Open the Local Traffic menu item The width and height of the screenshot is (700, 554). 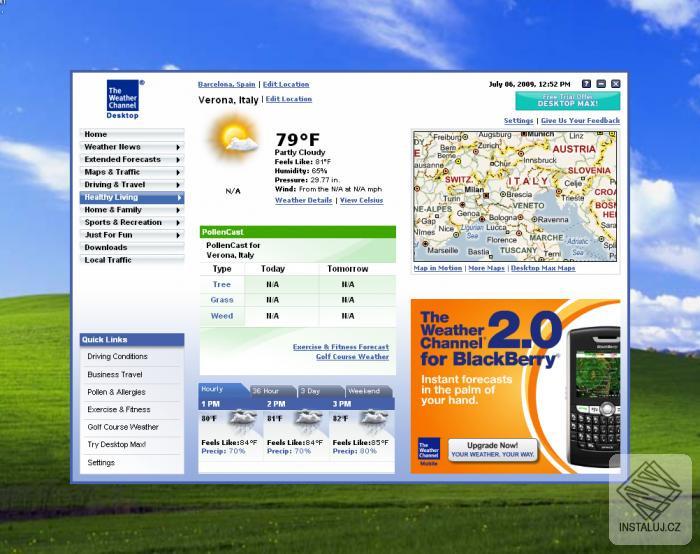pyautogui.click(x=132, y=260)
